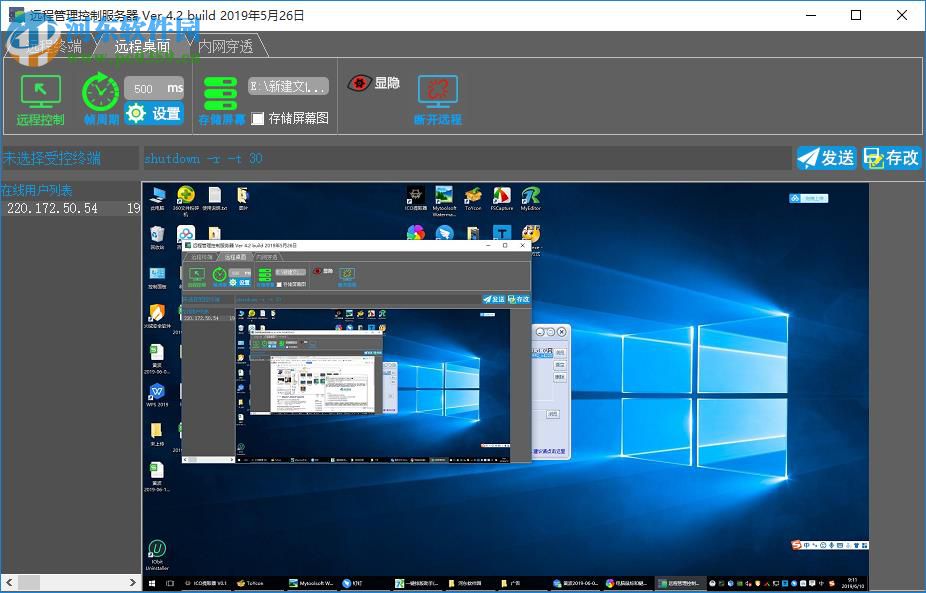Image resolution: width=926 pixels, height=593 pixels.
Task: Switch to the 内网穿透 tab
Action: [x=225, y=46]
